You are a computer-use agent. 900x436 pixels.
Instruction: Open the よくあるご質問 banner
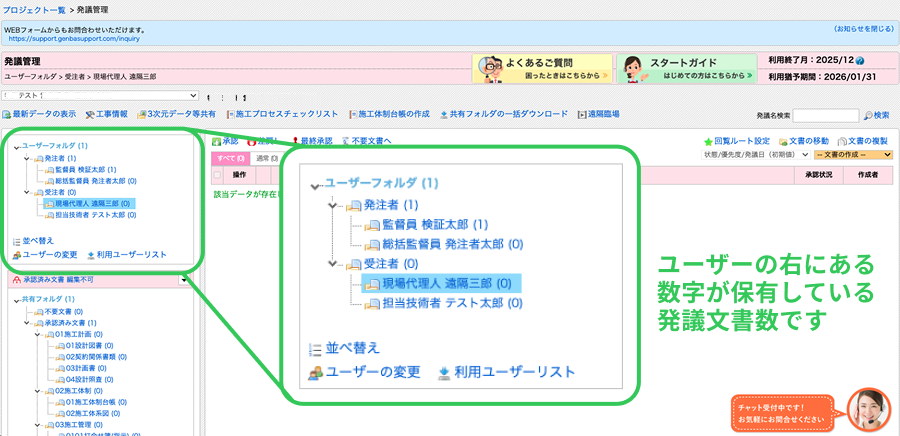(541, 68)
